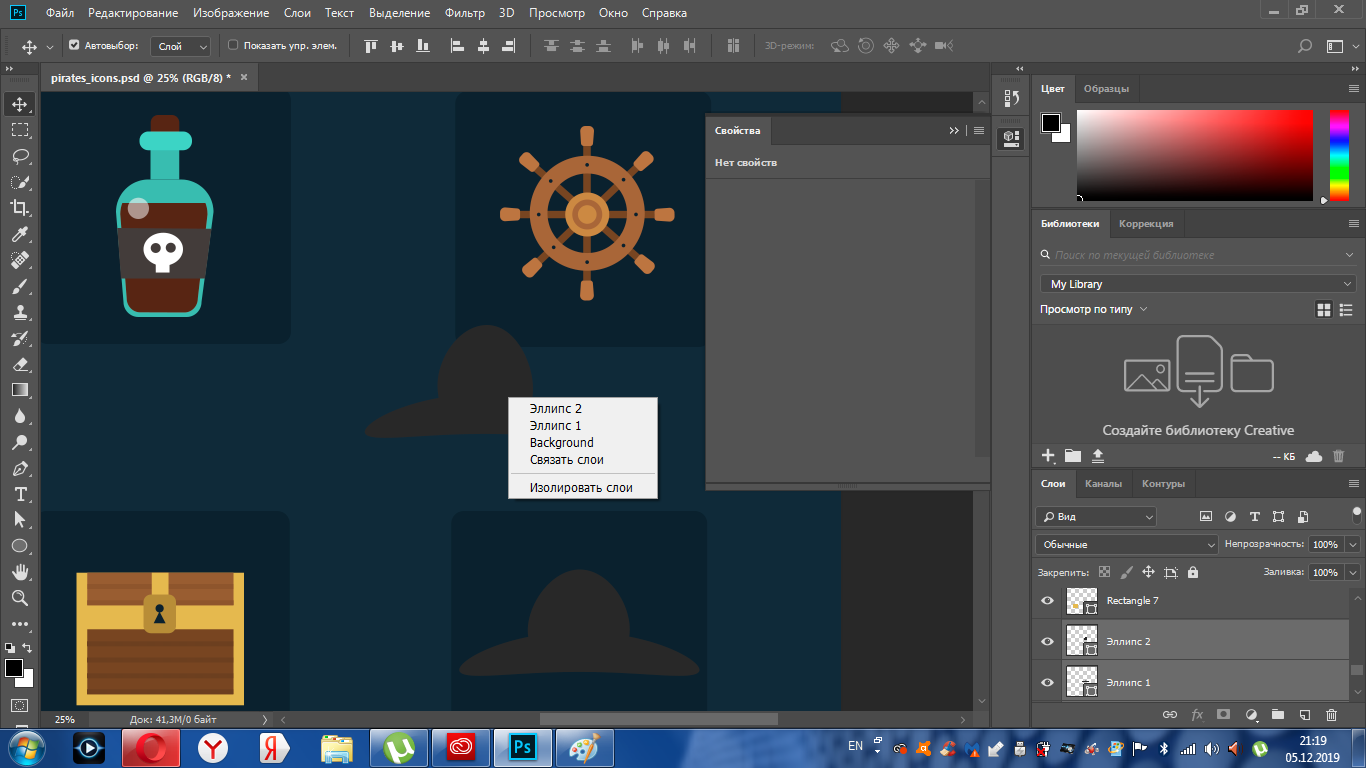Viewport: 1366px width, 768px height.
Task: Pick Эллипс 2 in context menu
Action: tap(556, 409)
